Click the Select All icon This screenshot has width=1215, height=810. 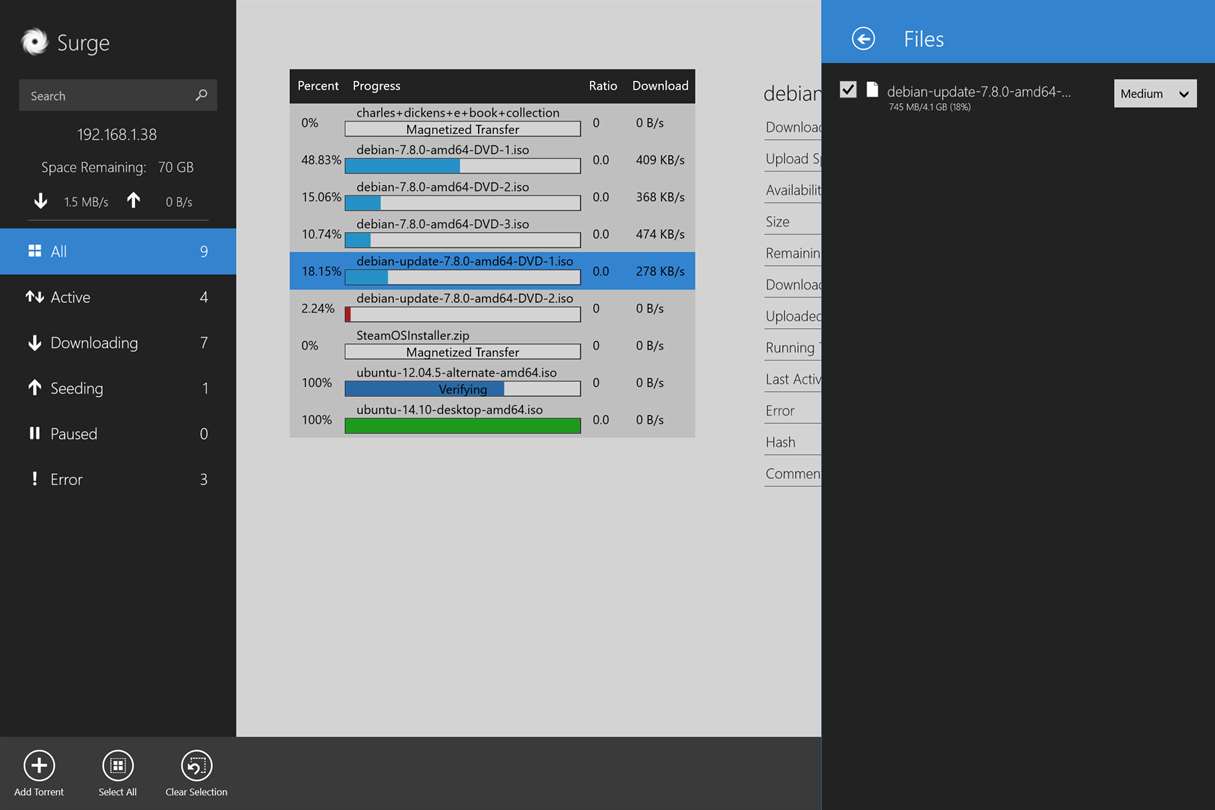(x=118, y=766)
